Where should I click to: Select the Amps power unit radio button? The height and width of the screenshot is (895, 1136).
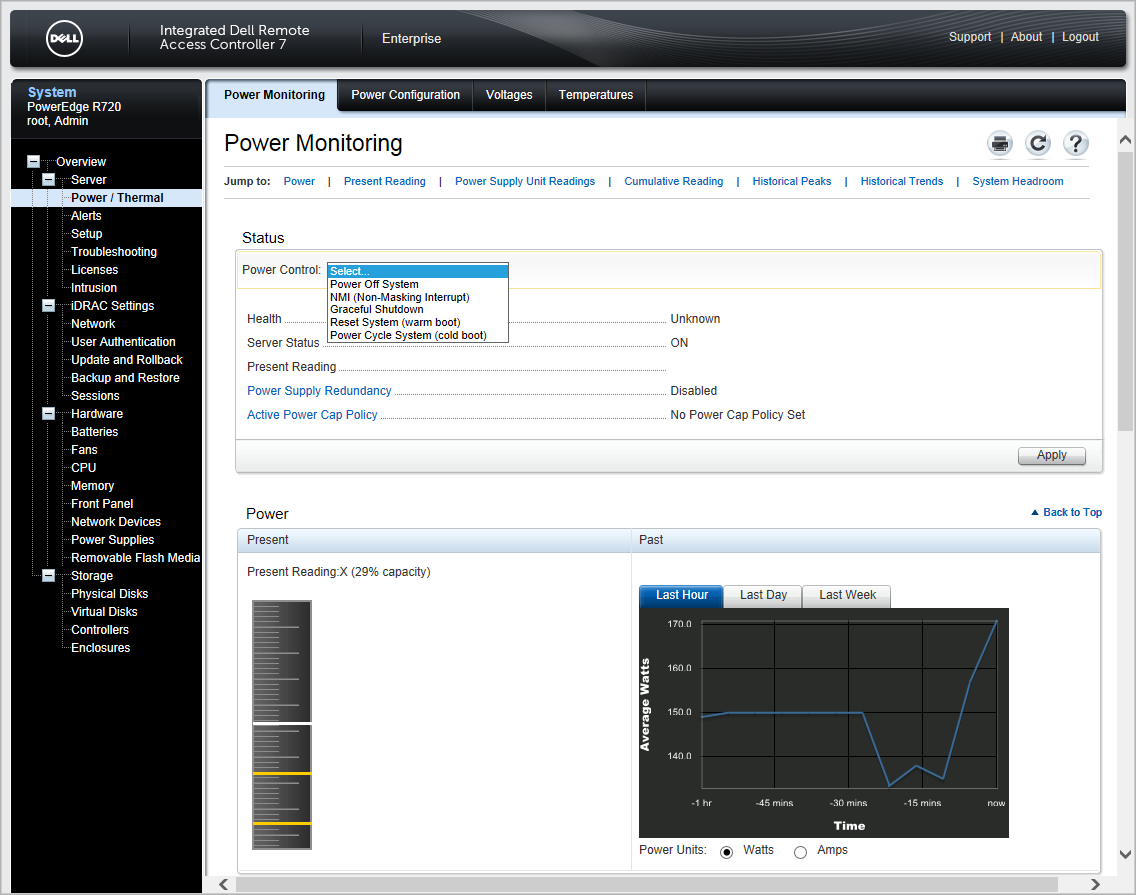(800, 852)
